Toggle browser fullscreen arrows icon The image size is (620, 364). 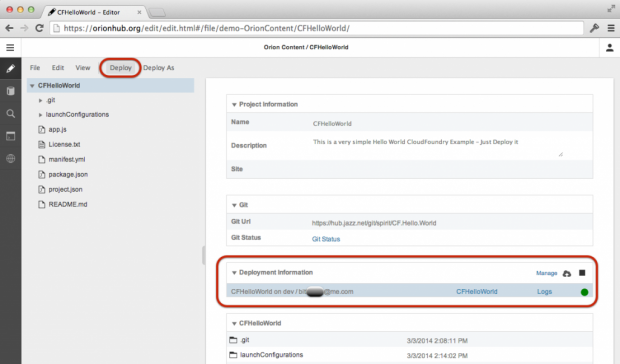pyautogui.click(x=611, y=9)
